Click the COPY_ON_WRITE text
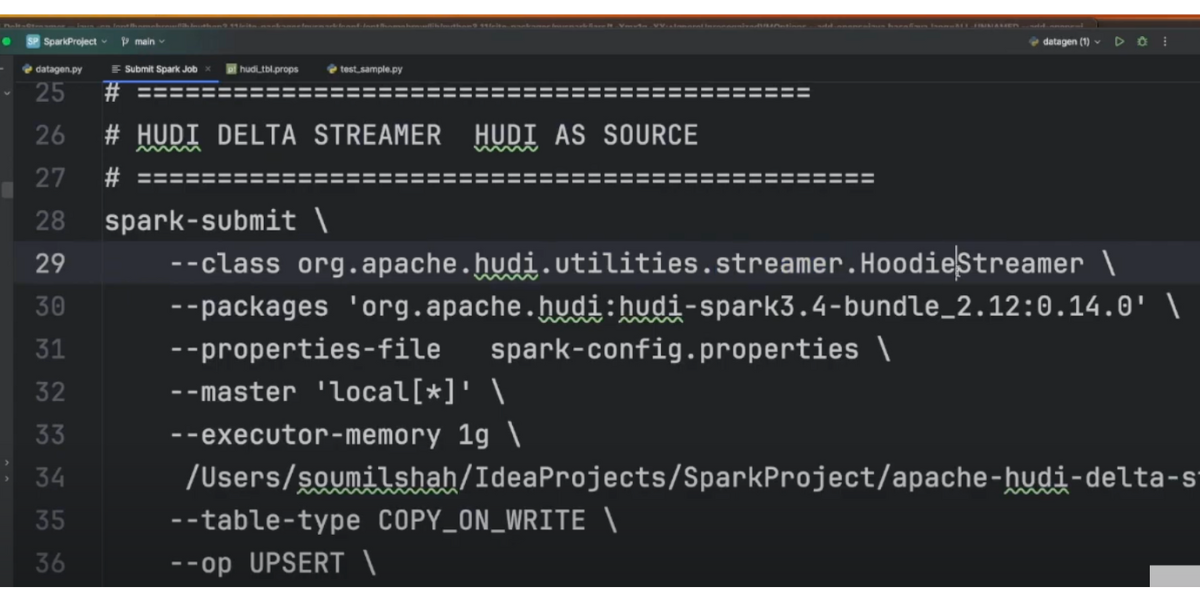This screenshot has width=1200, height=600. click(x=481, y=521)
